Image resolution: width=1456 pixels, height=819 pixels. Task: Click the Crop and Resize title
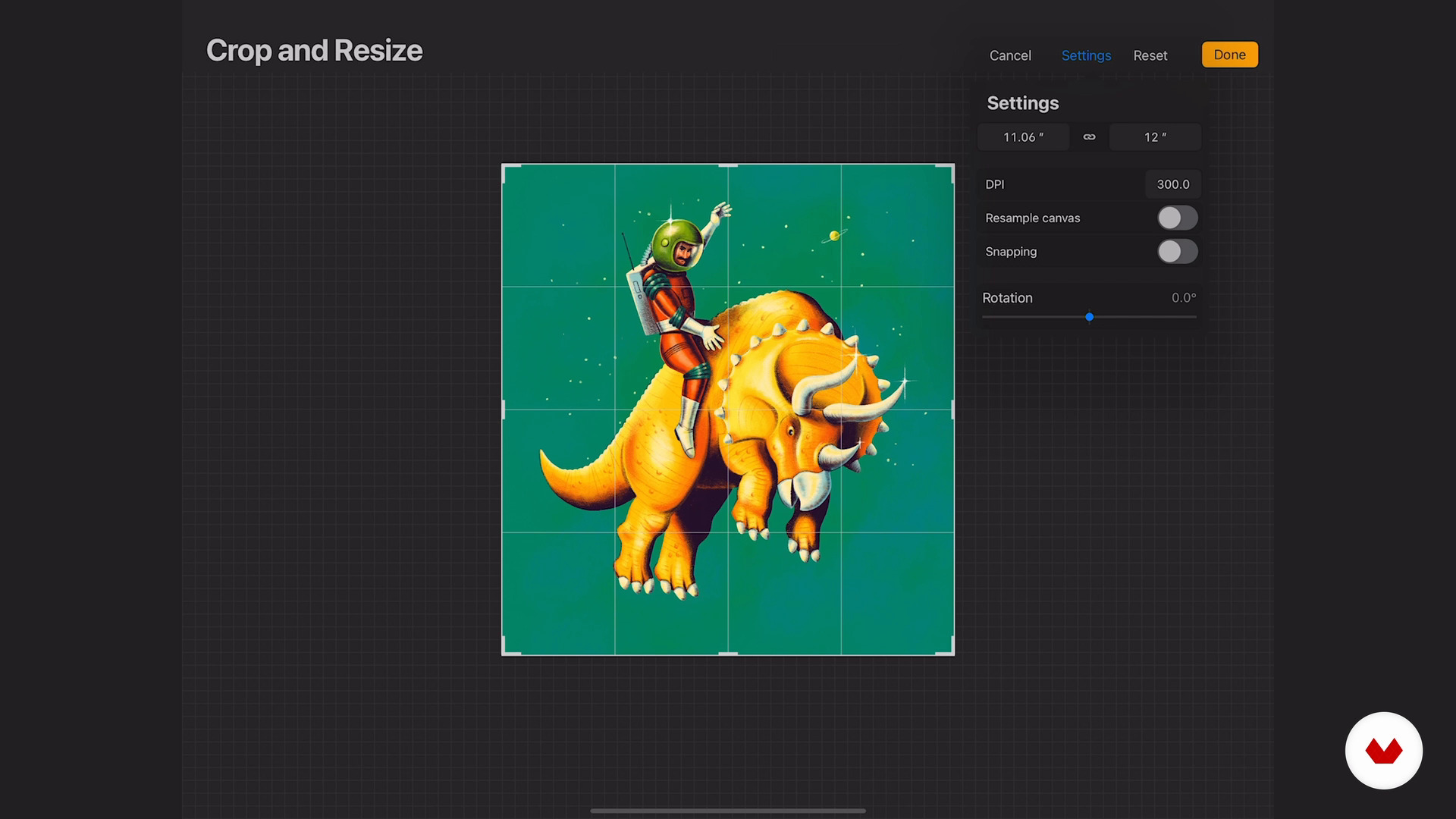(314, 51)
